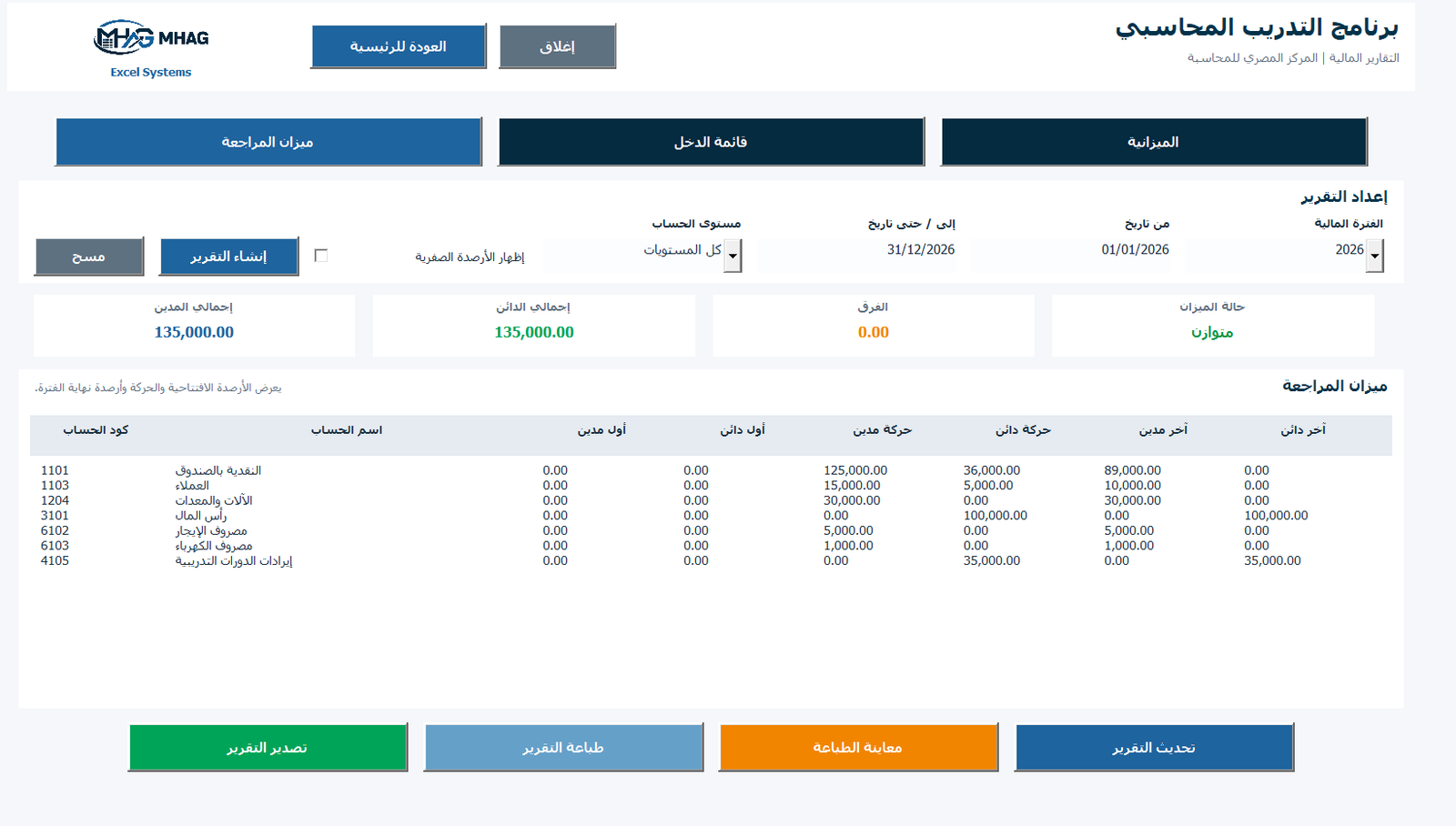
Task: Open the الفترة المالية 2026 dropdown arrow
Action: click(x=1375, y=256)
